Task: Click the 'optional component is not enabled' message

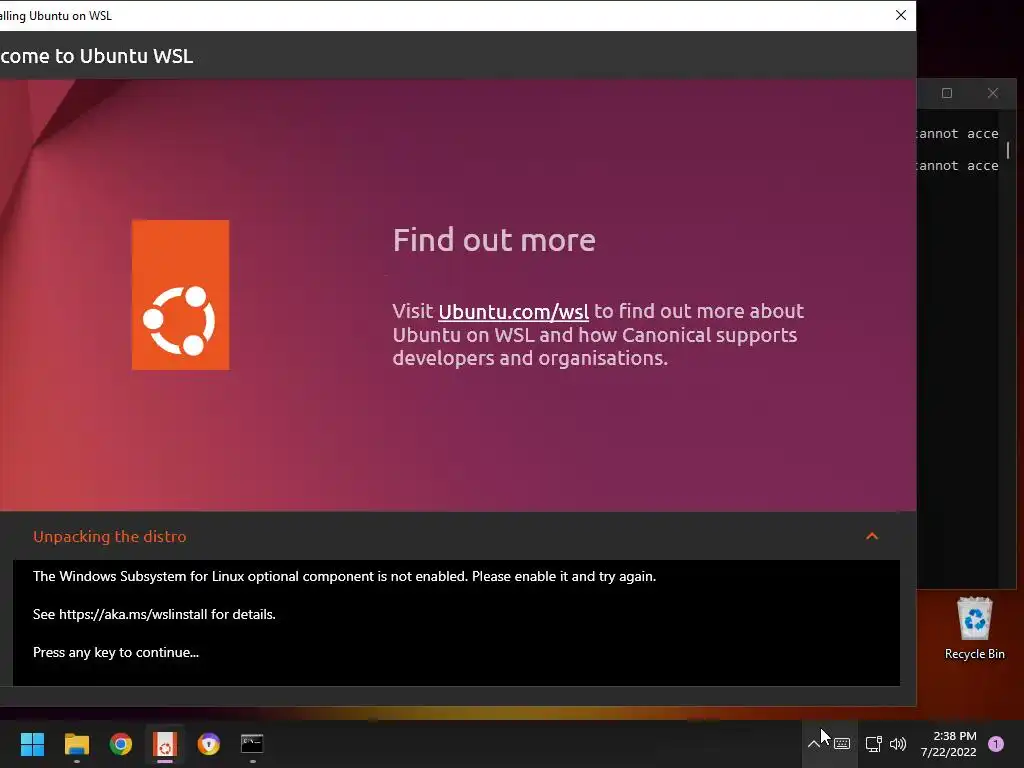Action: [344, 577]
